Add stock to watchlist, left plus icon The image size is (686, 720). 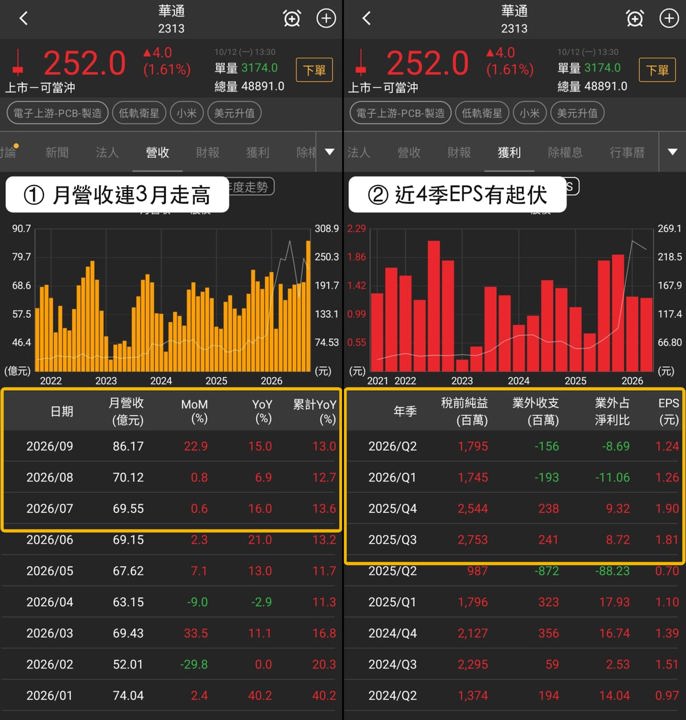(326, 19)
